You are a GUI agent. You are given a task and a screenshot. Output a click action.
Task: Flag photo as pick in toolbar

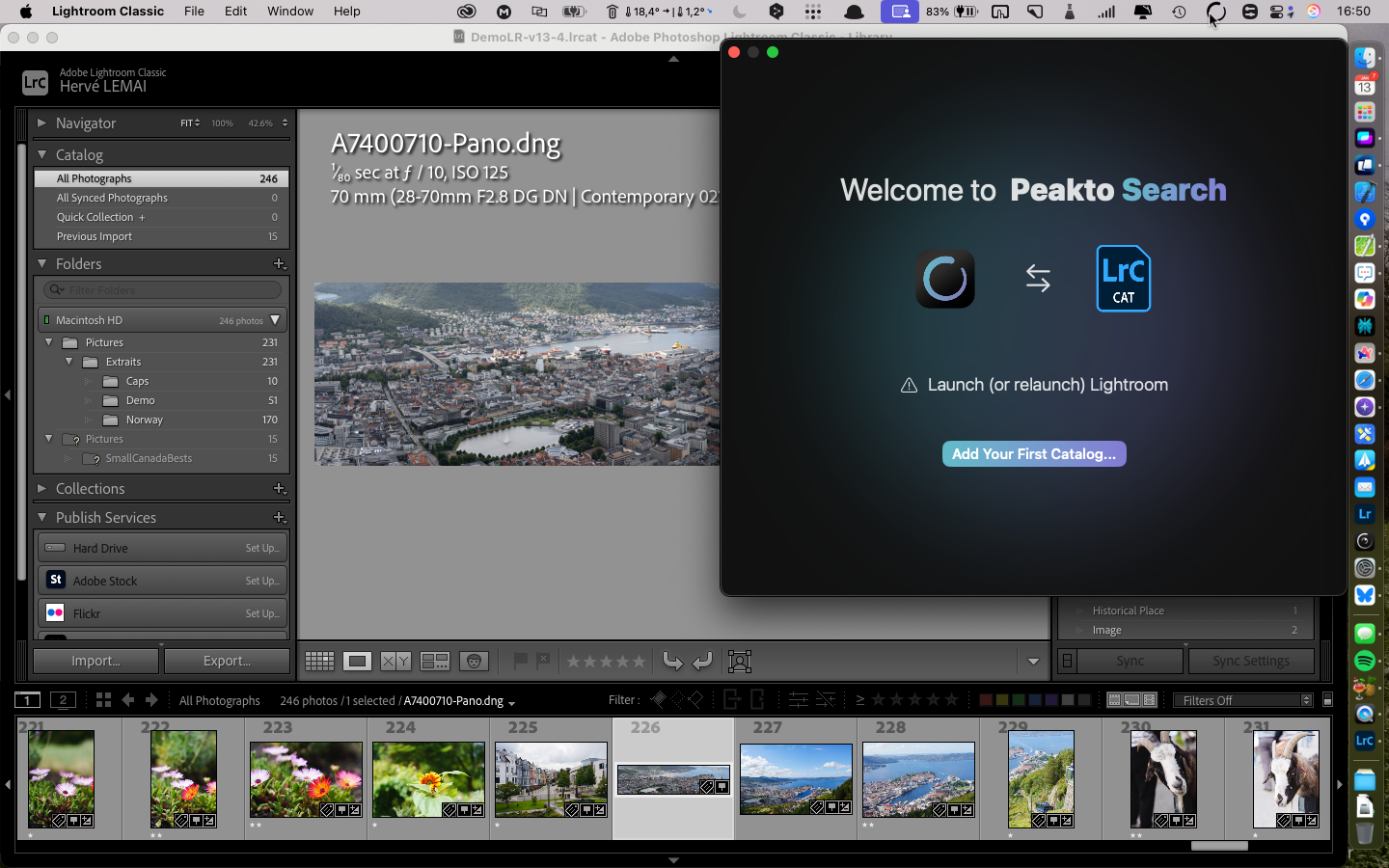point(520,661)
